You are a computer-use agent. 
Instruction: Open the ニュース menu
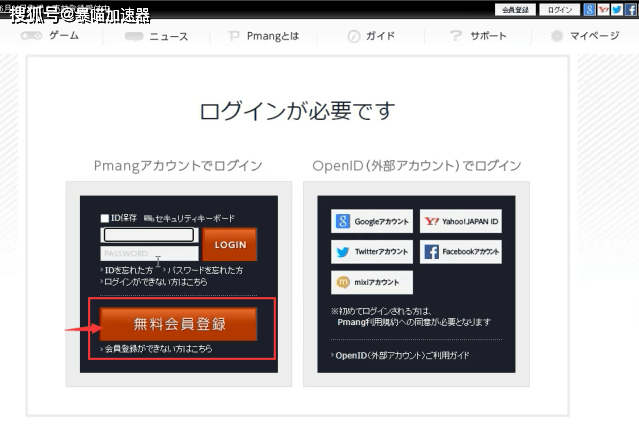click(156, 36)
